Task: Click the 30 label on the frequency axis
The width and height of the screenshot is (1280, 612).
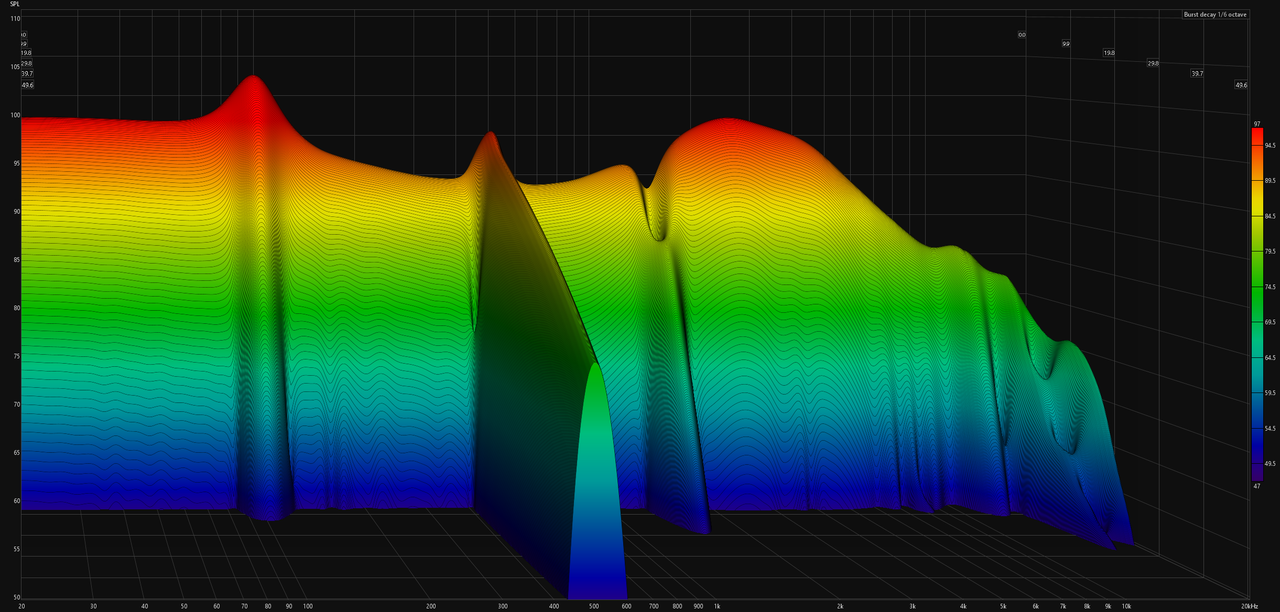Action: [x=94, y=606]
